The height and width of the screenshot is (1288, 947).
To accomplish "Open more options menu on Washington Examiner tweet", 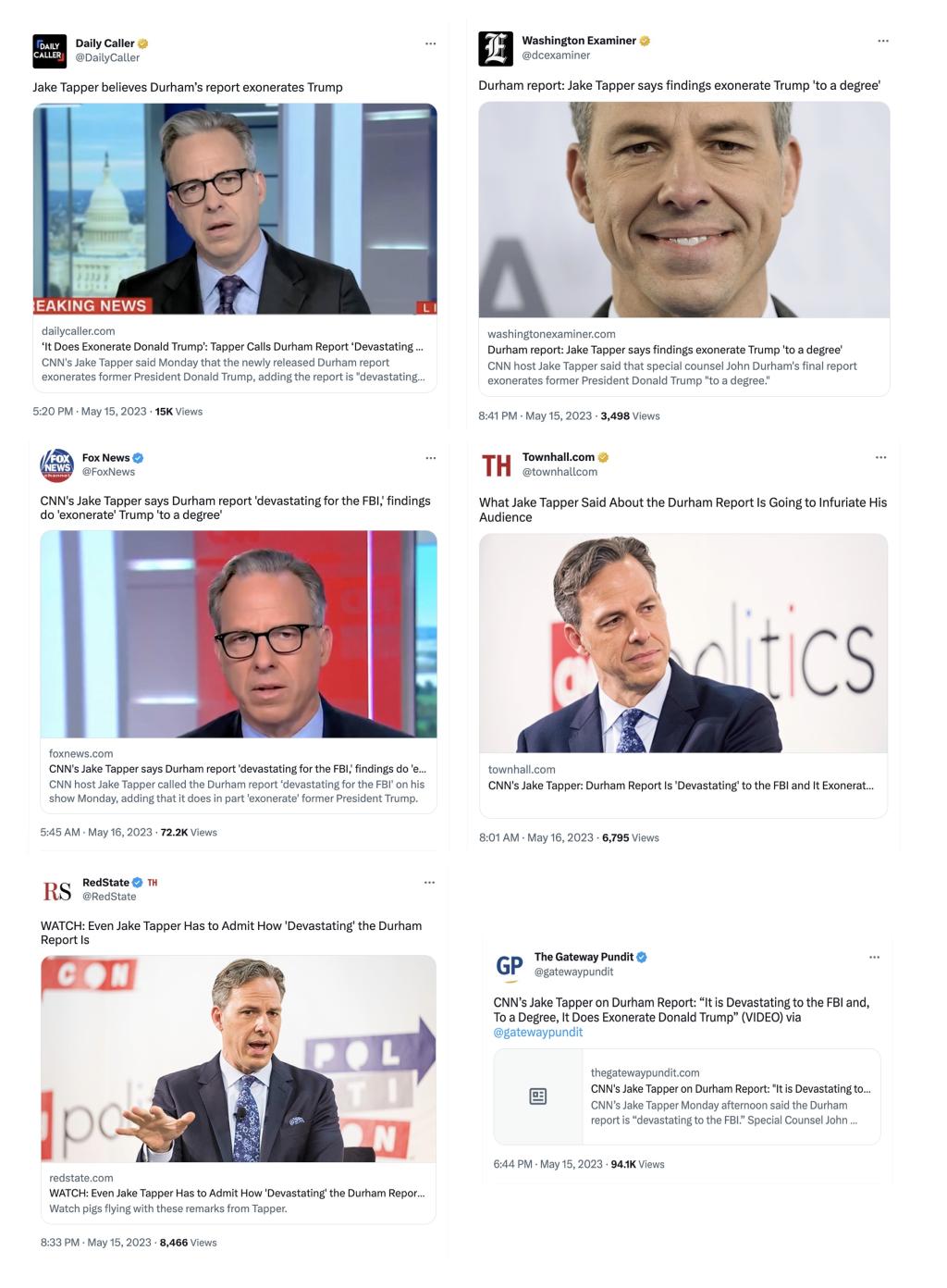I will (883, 41).
